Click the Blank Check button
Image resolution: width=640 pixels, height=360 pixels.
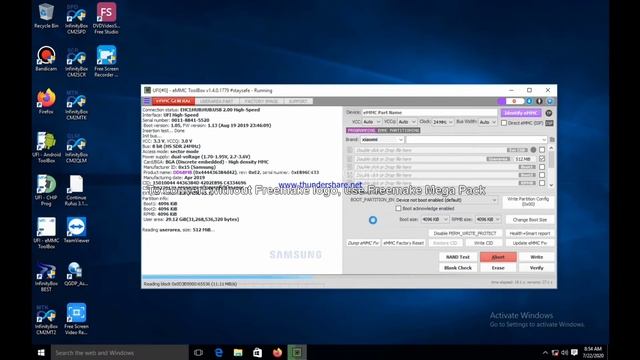click(458, 268)
